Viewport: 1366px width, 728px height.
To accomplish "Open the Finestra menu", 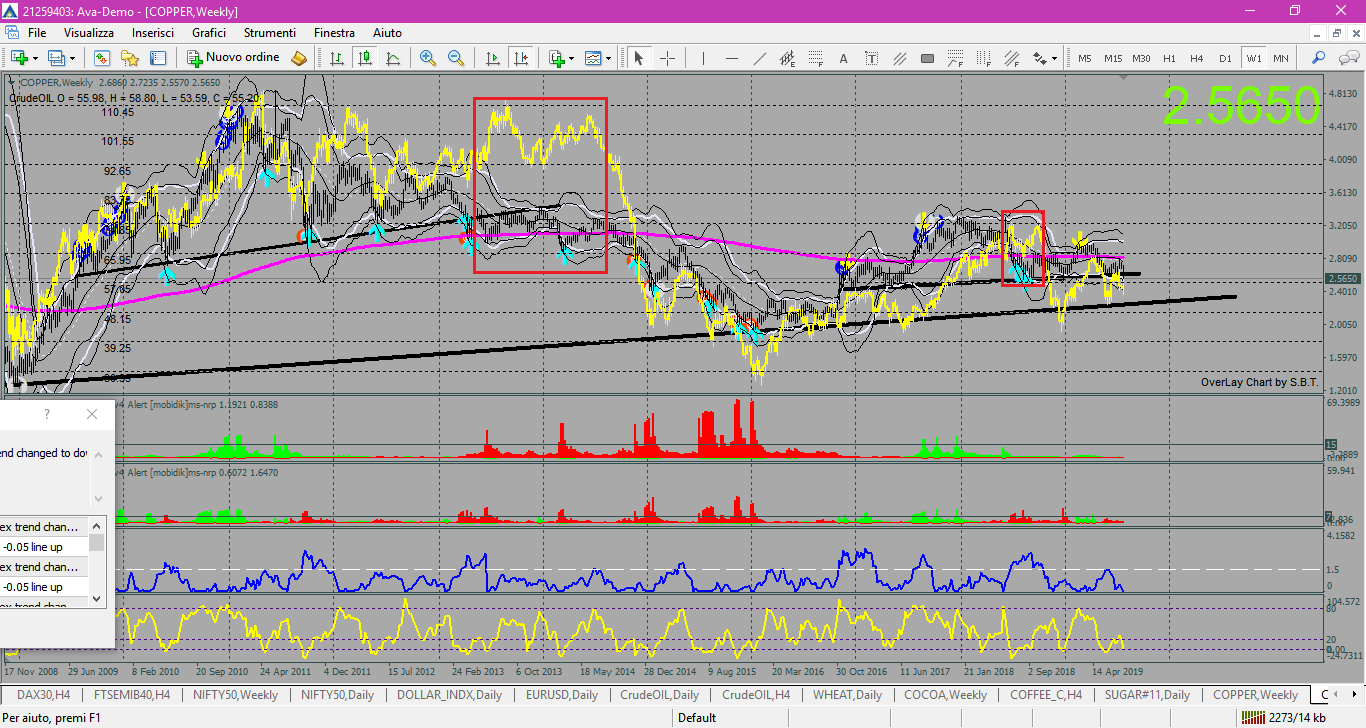I will point(334,33).
